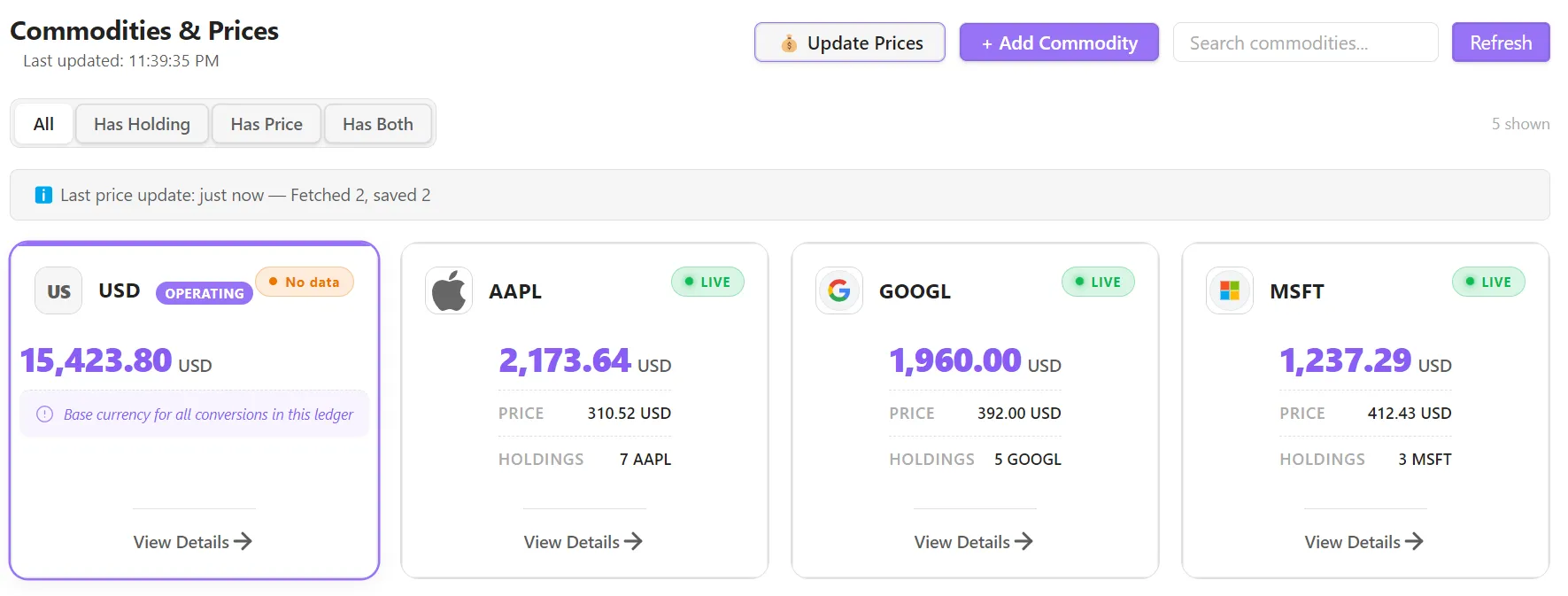This screenshot has width=1568, height=596.
Task: Click the '5 shown' count text
Action: (1520, 124)
